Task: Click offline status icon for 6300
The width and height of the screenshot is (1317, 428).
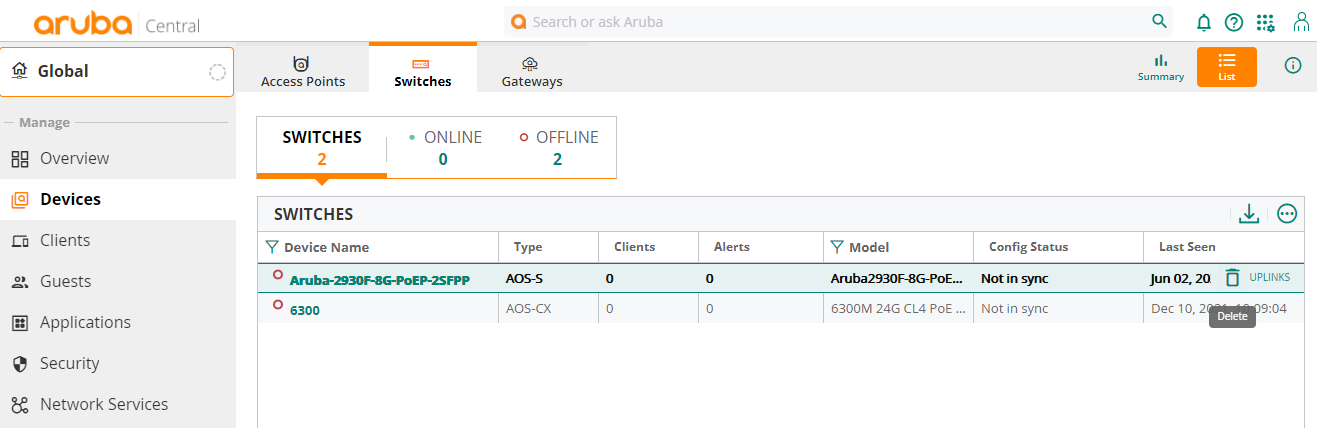Action: coord(278,305)
